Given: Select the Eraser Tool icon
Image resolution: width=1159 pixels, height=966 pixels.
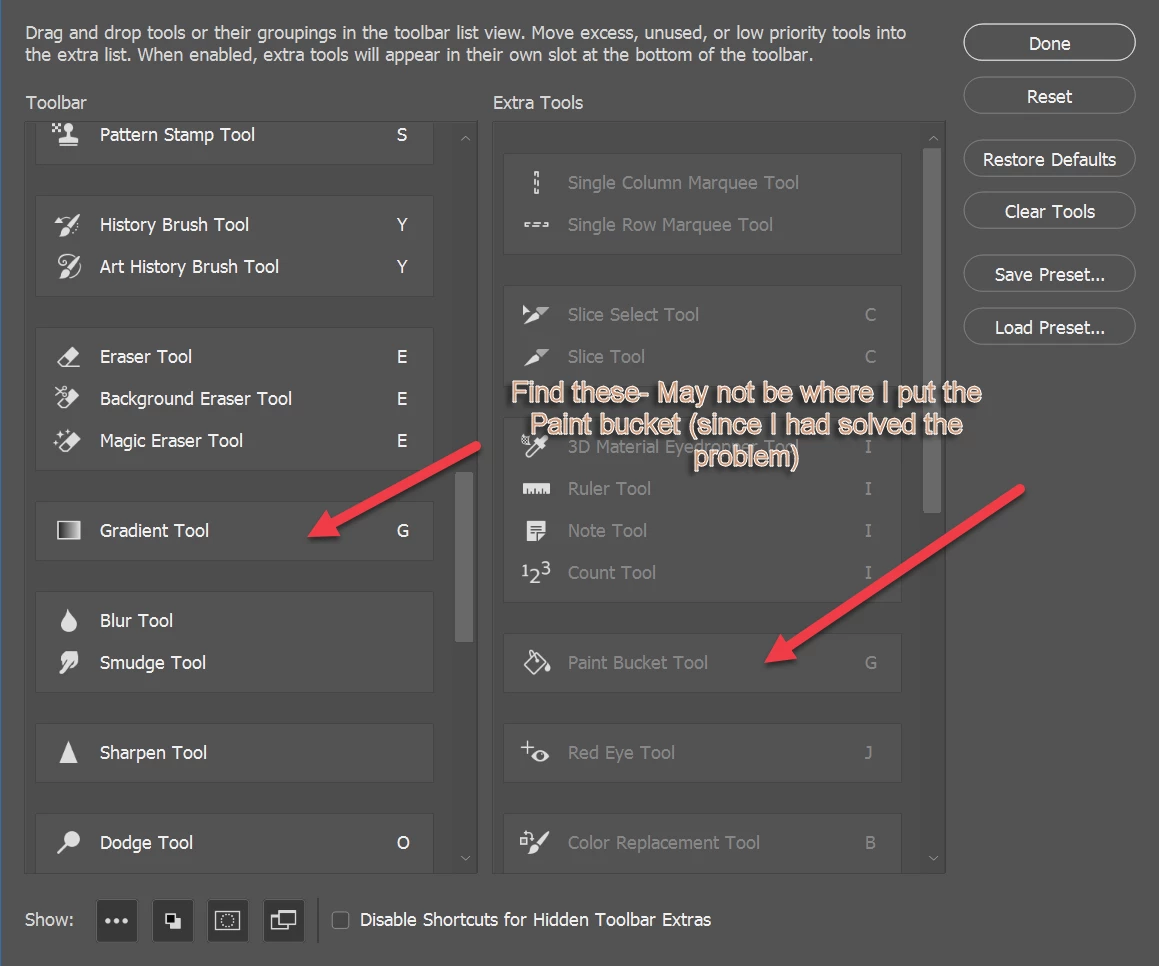Looking at the screenshot, I should point(69,357).
